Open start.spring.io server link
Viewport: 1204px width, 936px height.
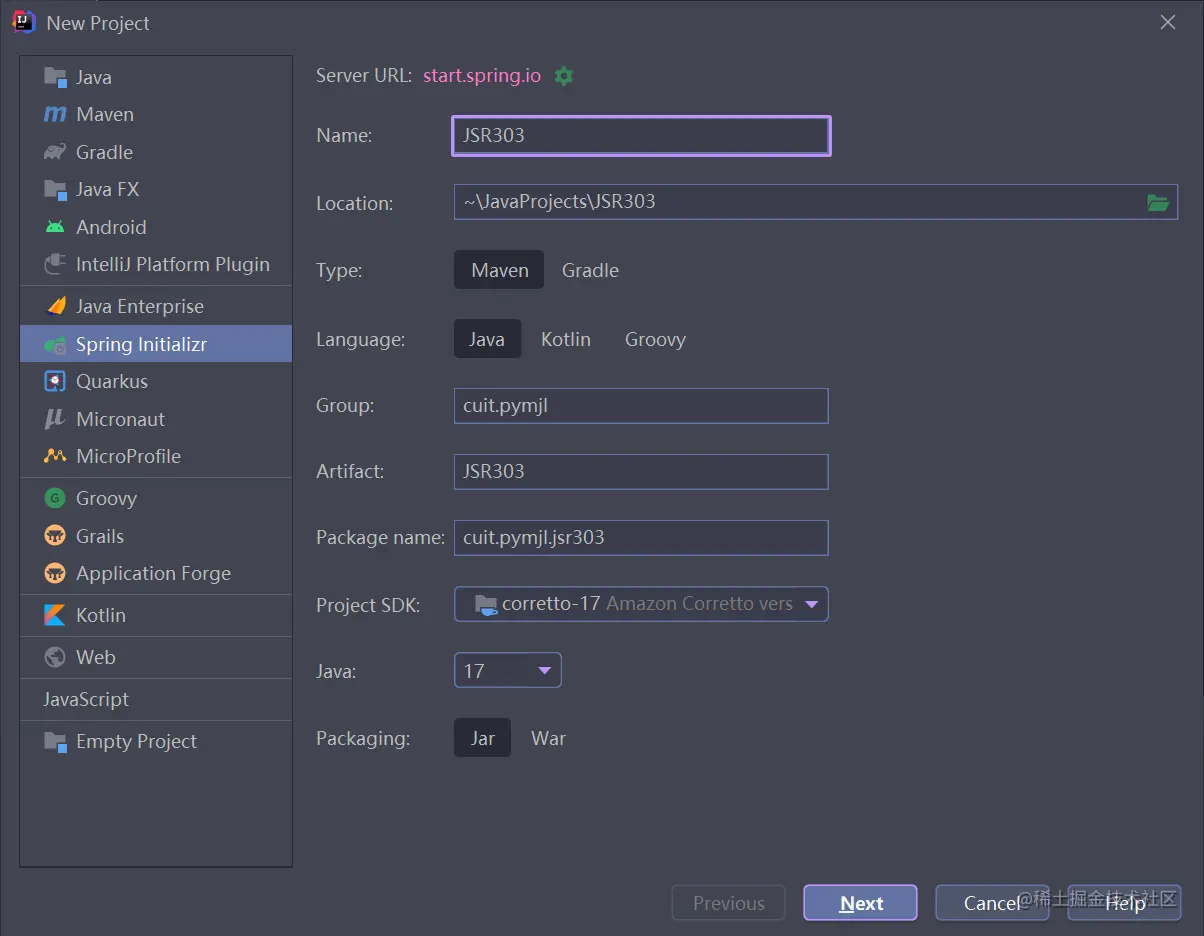click(x=482, y=76)
